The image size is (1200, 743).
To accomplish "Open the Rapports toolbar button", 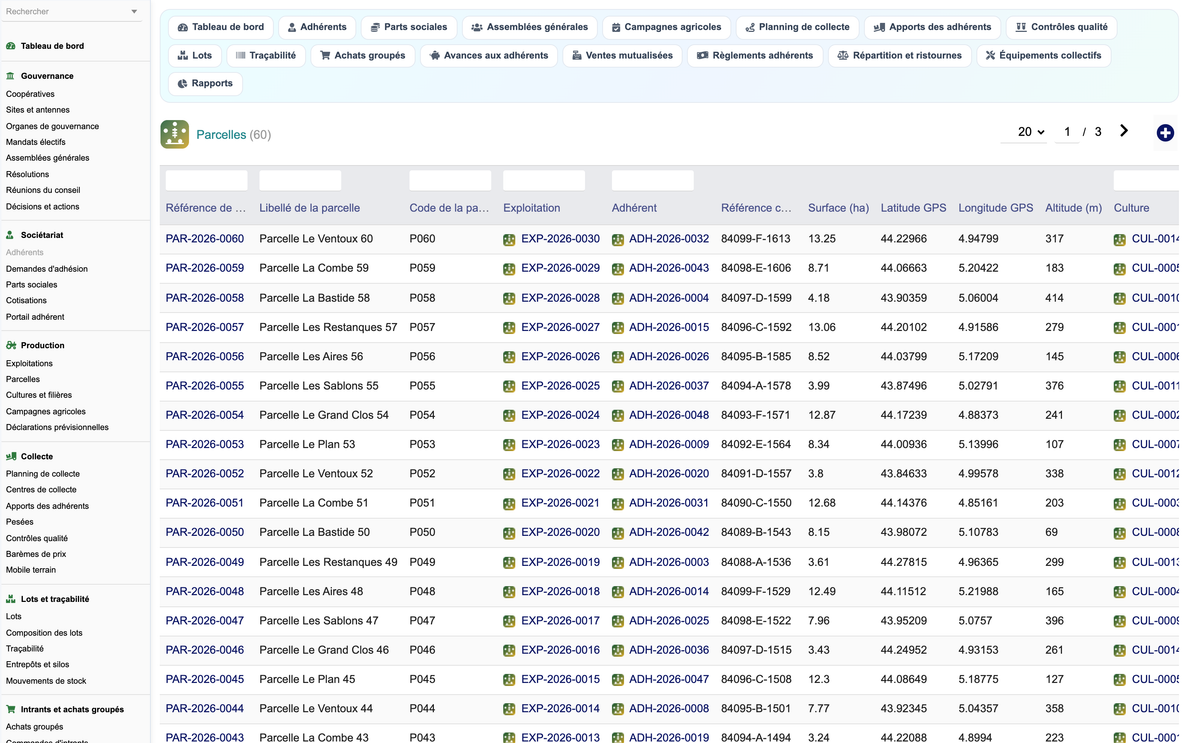I will [x=205, y=83].
